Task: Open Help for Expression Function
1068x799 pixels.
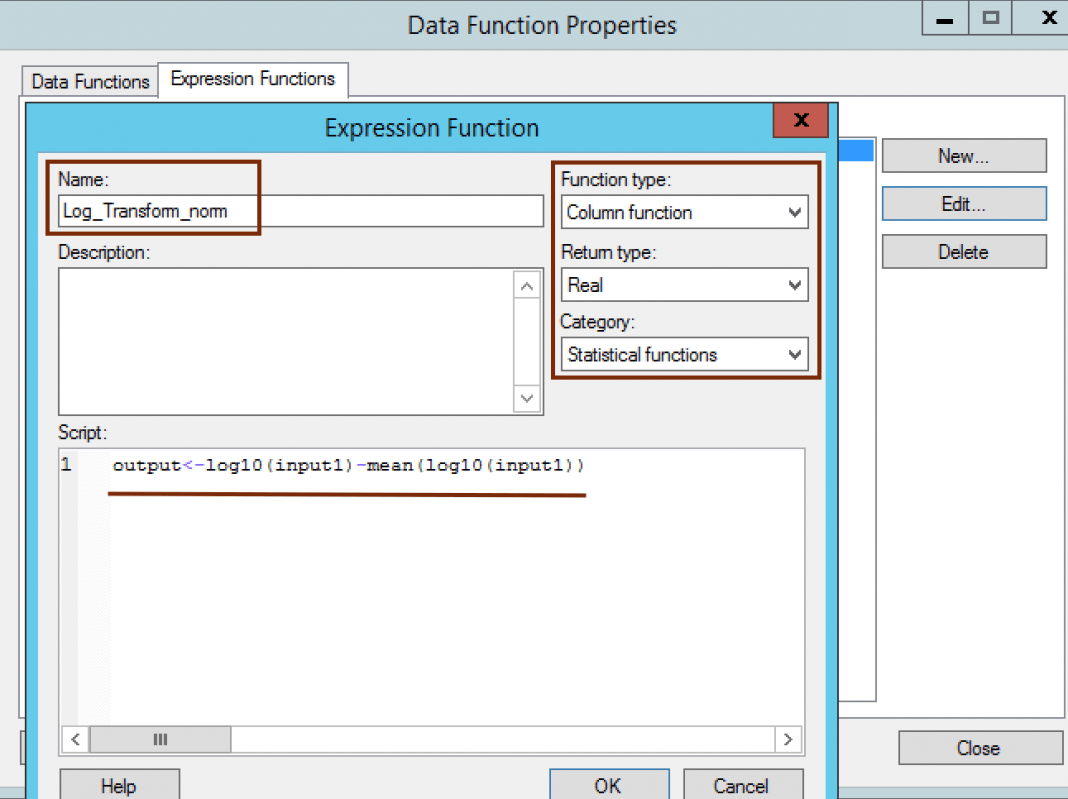Action: (x=119, y=786)
